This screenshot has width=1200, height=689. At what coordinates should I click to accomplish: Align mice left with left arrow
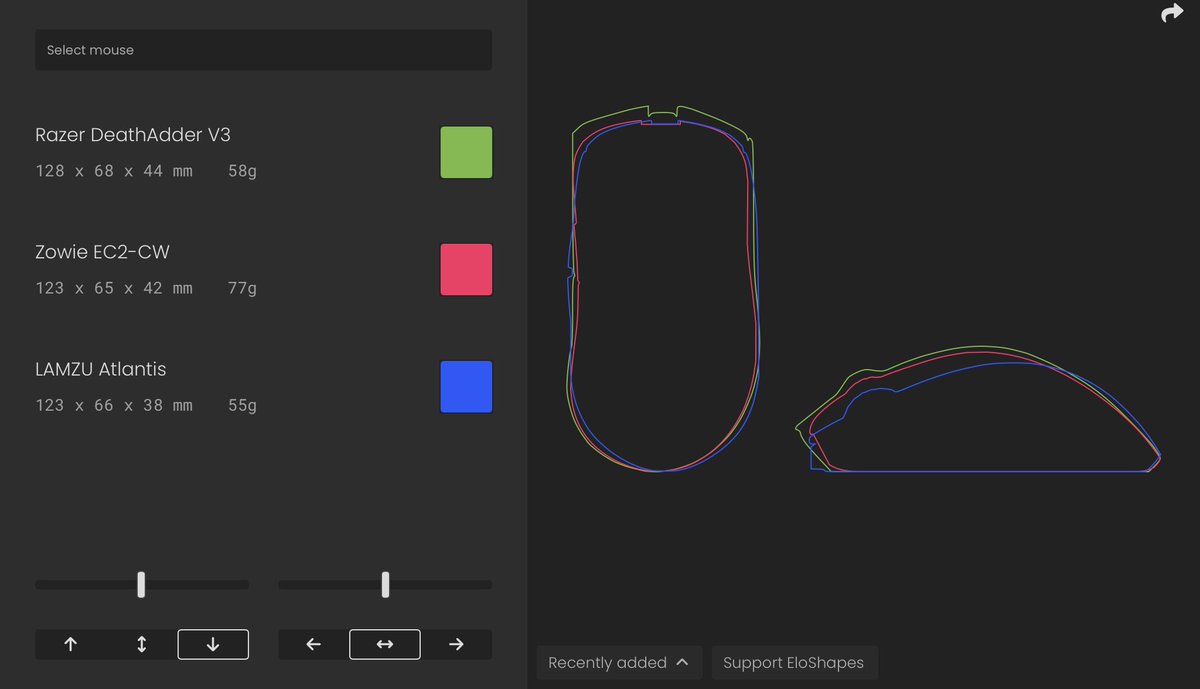(x=313, y=645)
